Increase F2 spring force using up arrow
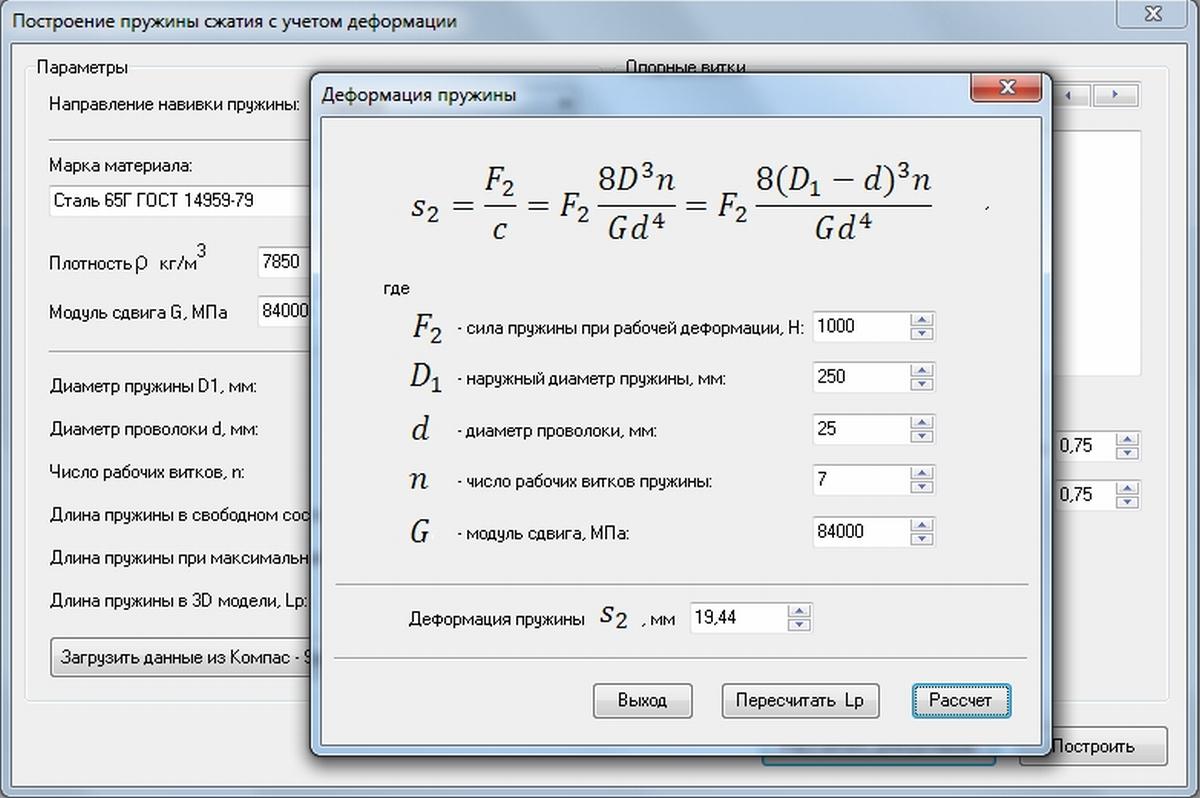This screenshot has height=798, width=1200. (x=922, y=320)
